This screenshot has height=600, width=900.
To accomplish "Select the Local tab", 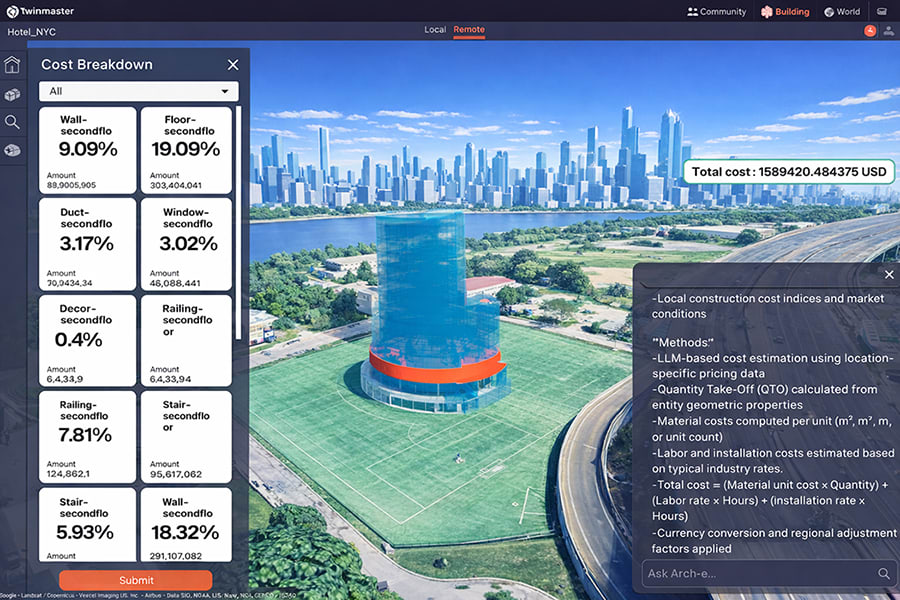I will [x=435, y=29].
